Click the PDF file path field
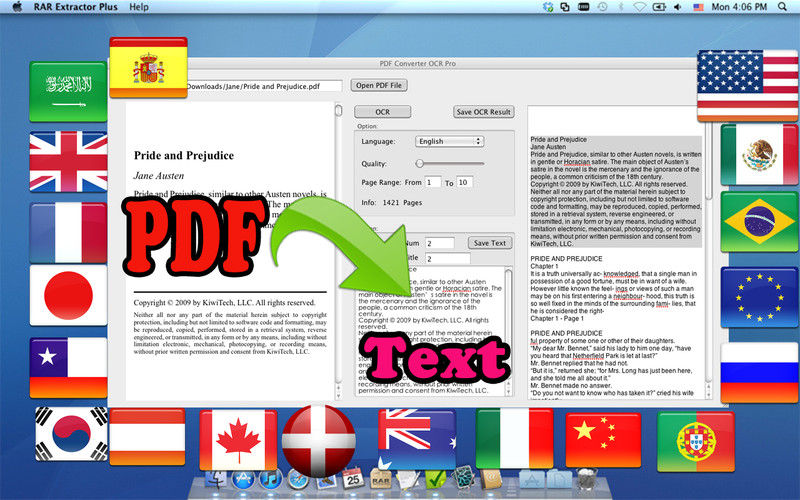 [264, 86]
